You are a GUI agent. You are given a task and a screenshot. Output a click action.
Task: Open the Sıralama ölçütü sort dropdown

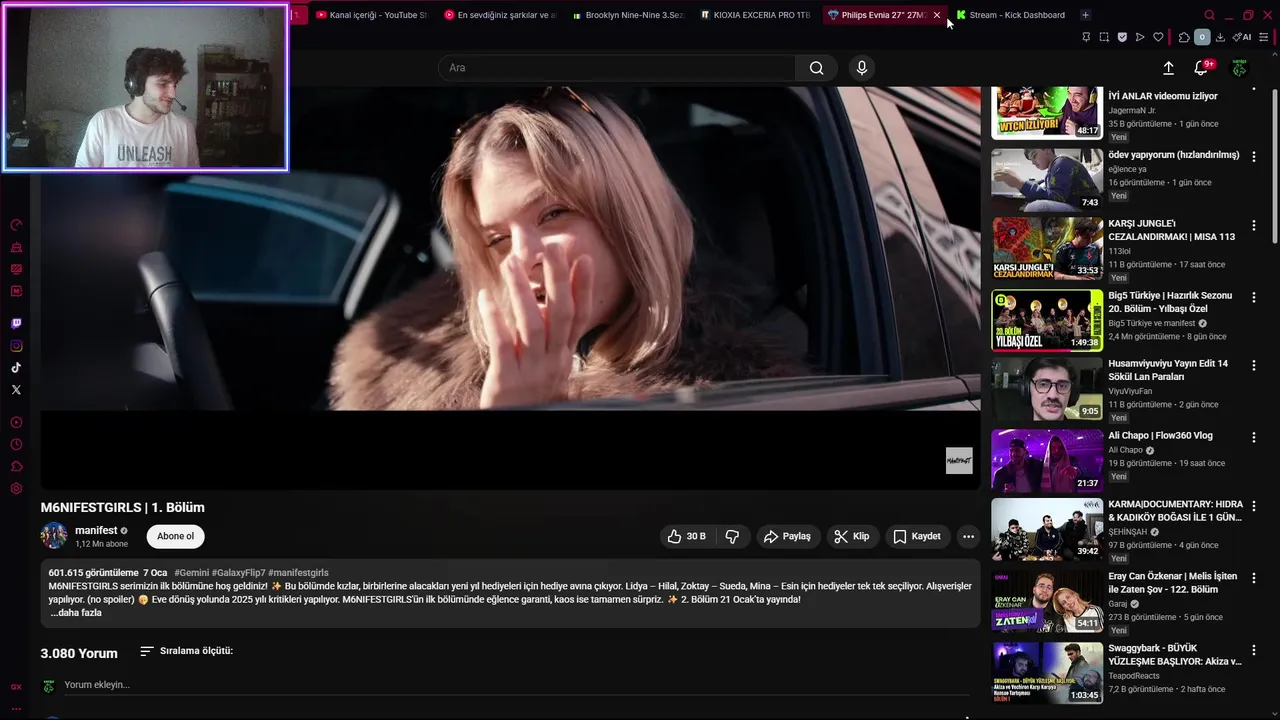click(186, 651)
